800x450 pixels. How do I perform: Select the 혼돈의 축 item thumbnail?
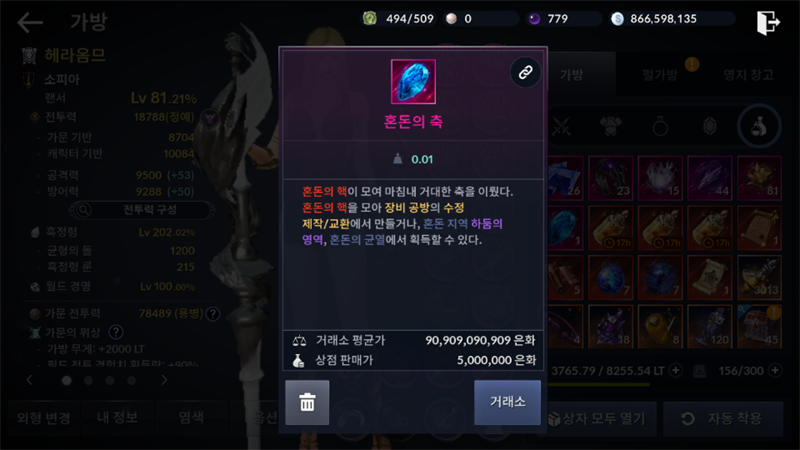(413, 82)
